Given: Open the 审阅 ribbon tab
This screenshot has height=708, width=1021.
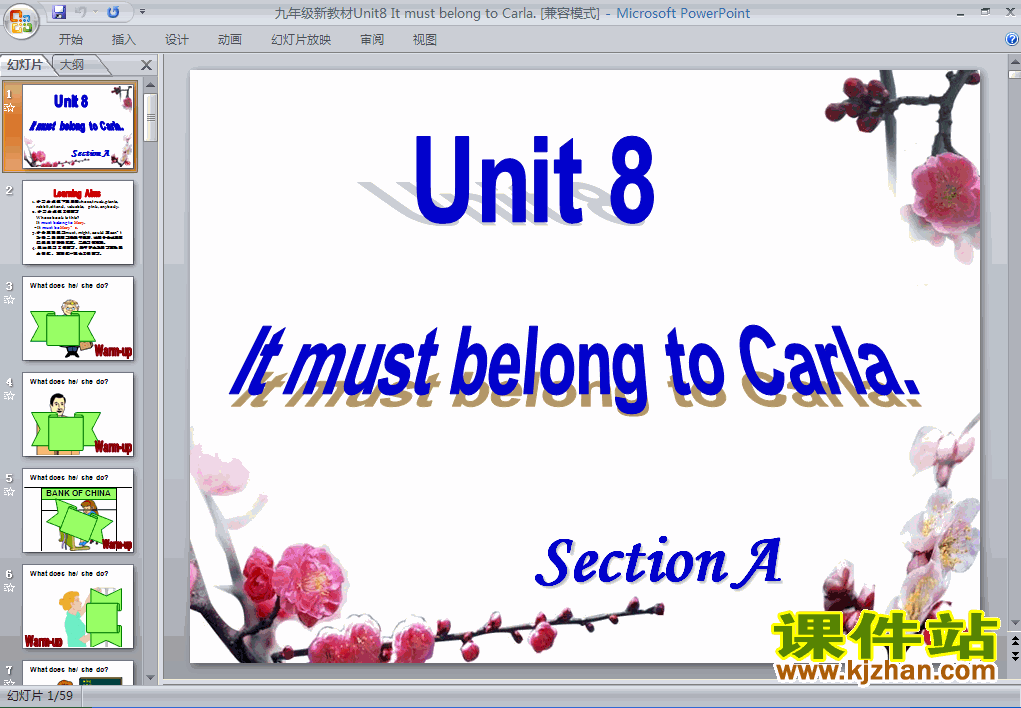Looking at the screenshot, I should coord(372,40).
